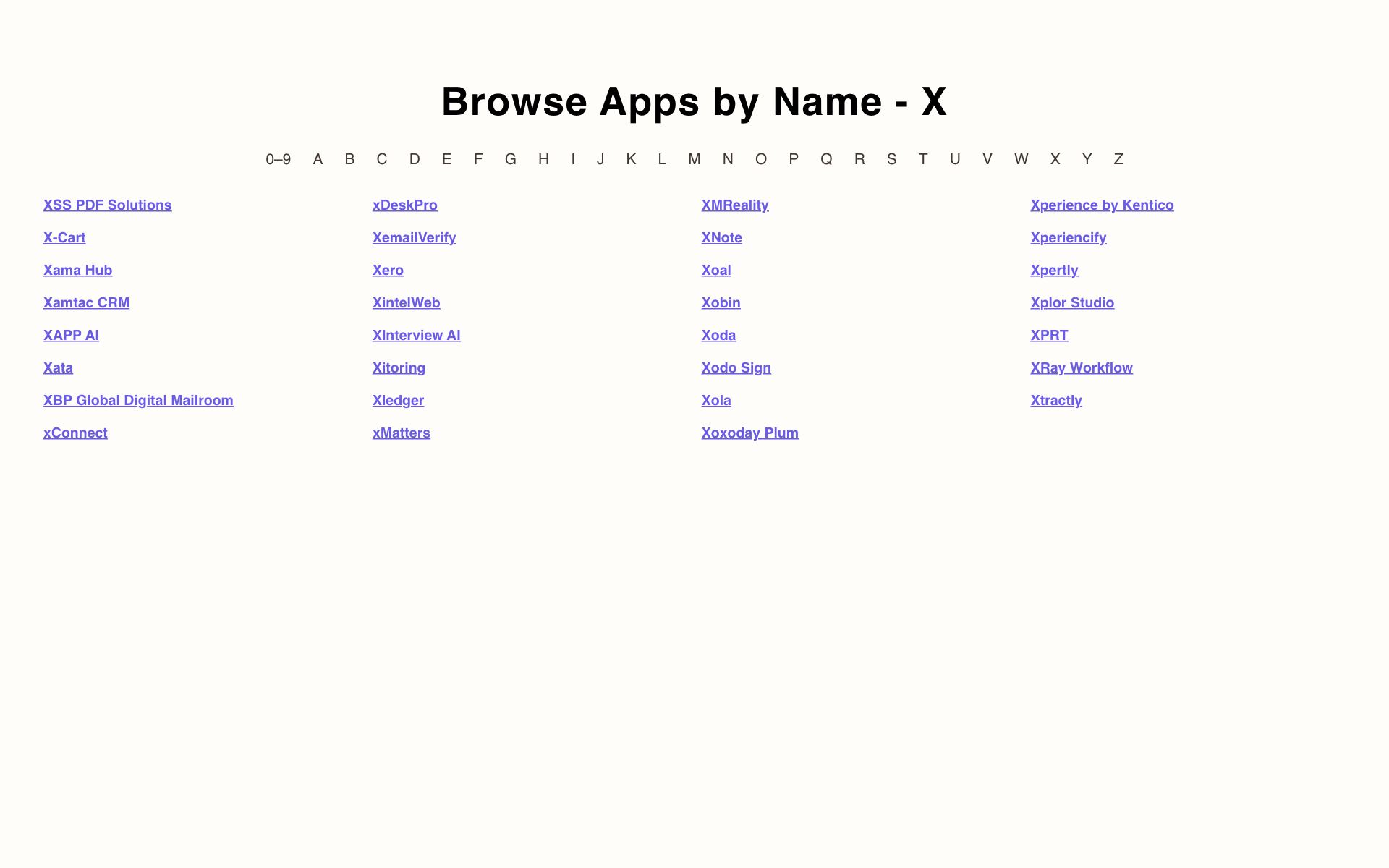Choose letter K in the alphabet nav

point(631,159)
